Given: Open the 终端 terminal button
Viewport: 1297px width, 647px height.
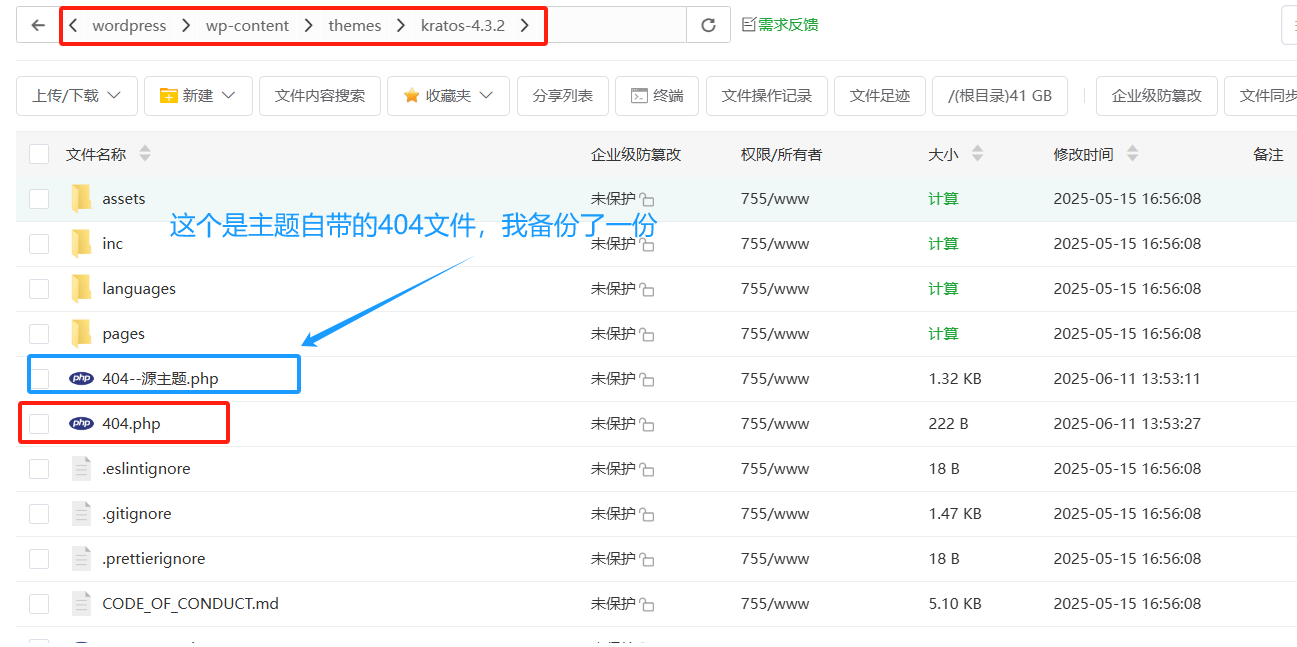Looking at the screenshot, I should (x=657, y=96).
